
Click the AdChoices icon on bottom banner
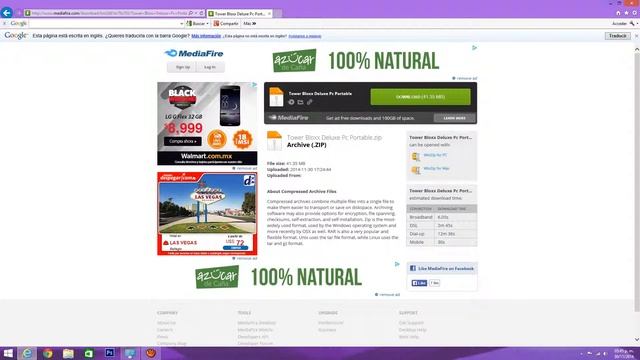point(397,264)
